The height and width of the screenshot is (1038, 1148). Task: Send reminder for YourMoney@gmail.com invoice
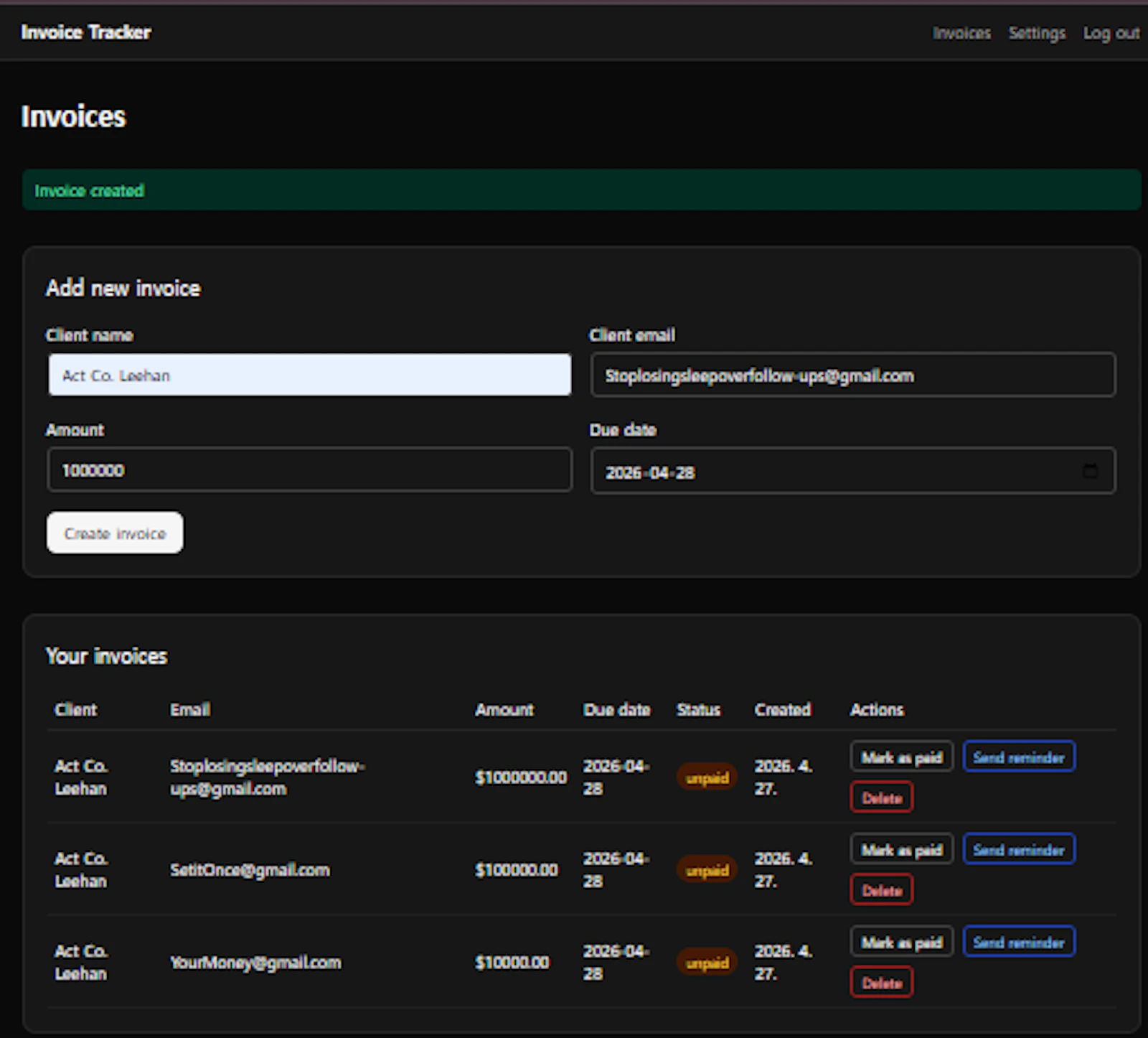point(1019,942)
